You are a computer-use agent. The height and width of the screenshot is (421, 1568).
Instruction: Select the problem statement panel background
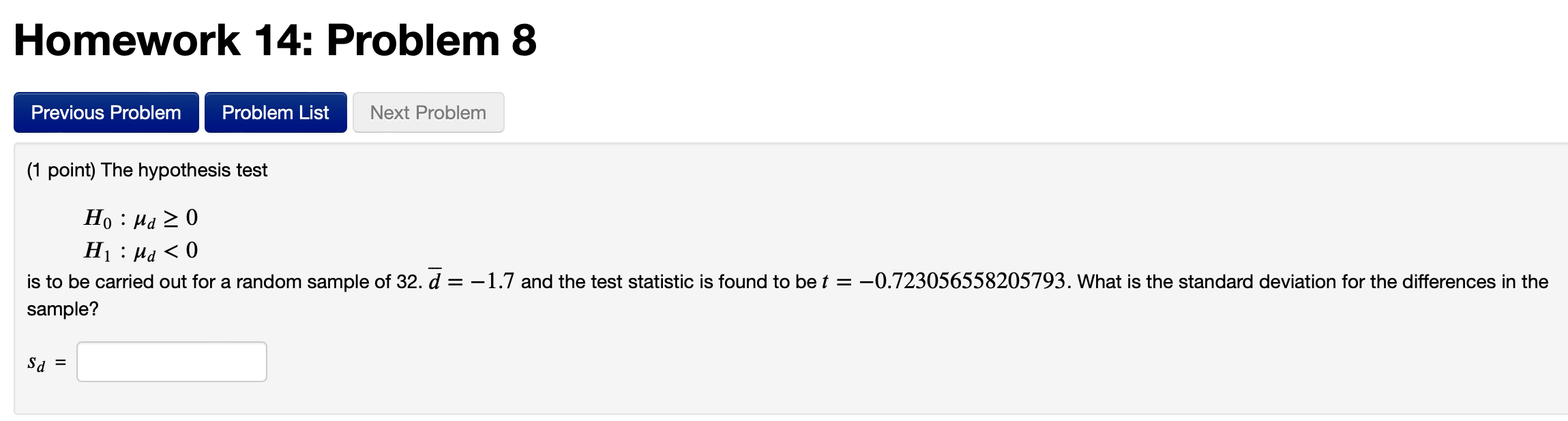click(x=1023, y=381)
